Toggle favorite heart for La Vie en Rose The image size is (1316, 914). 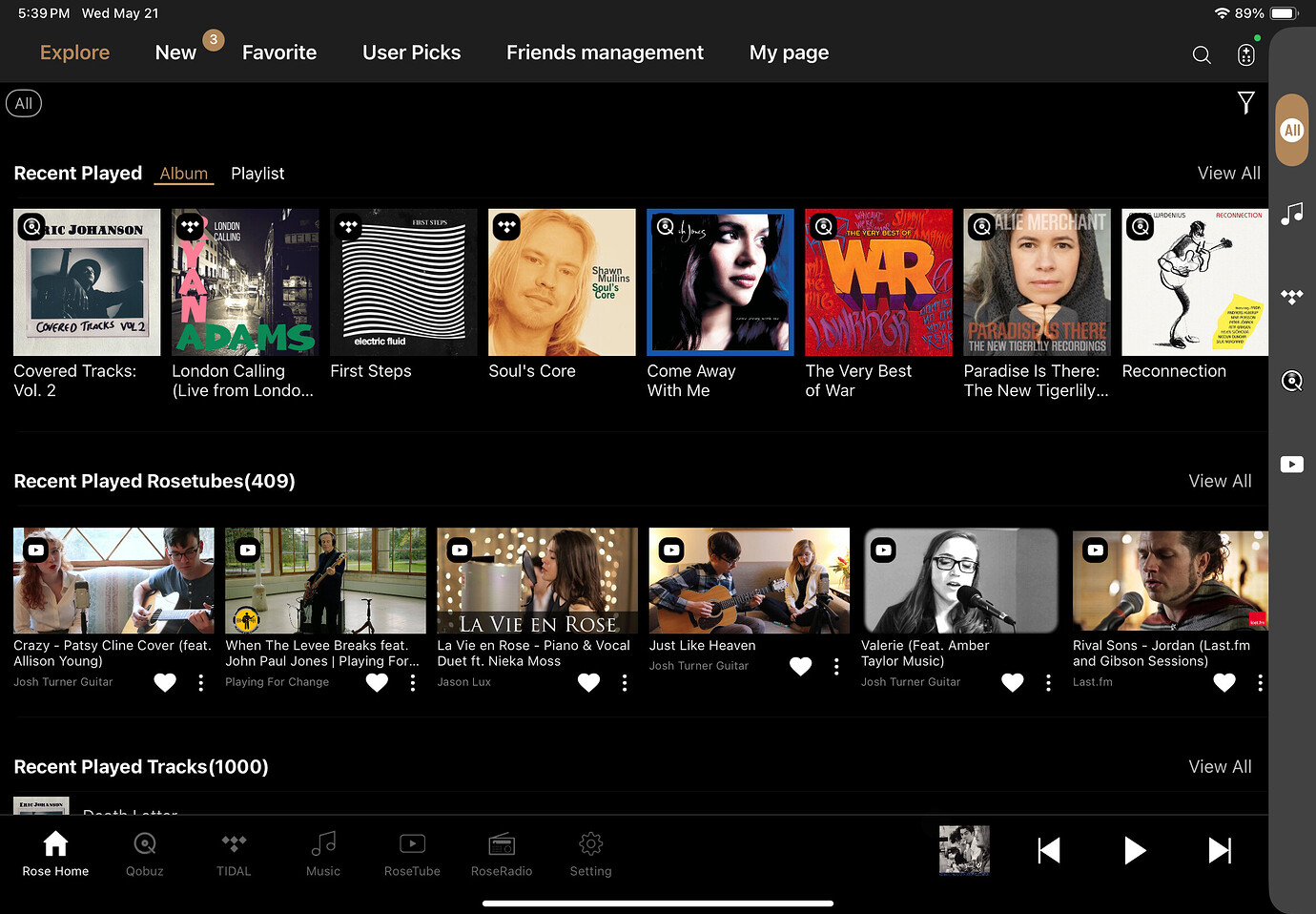pos(588,682)
